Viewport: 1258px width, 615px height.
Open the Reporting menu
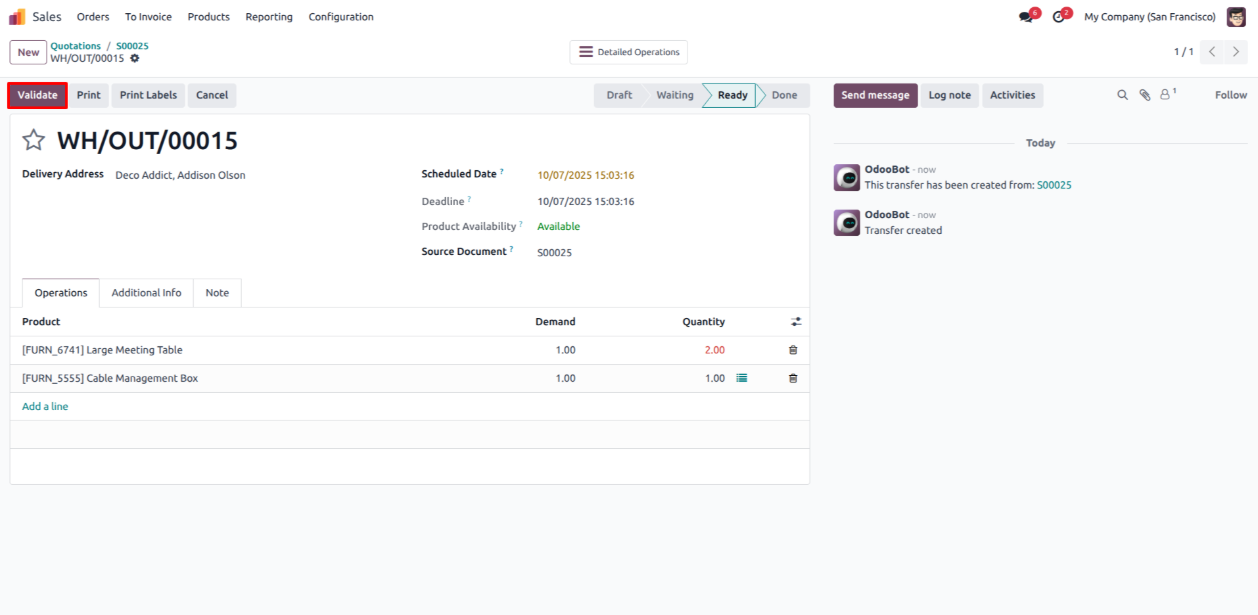(269, 17)
